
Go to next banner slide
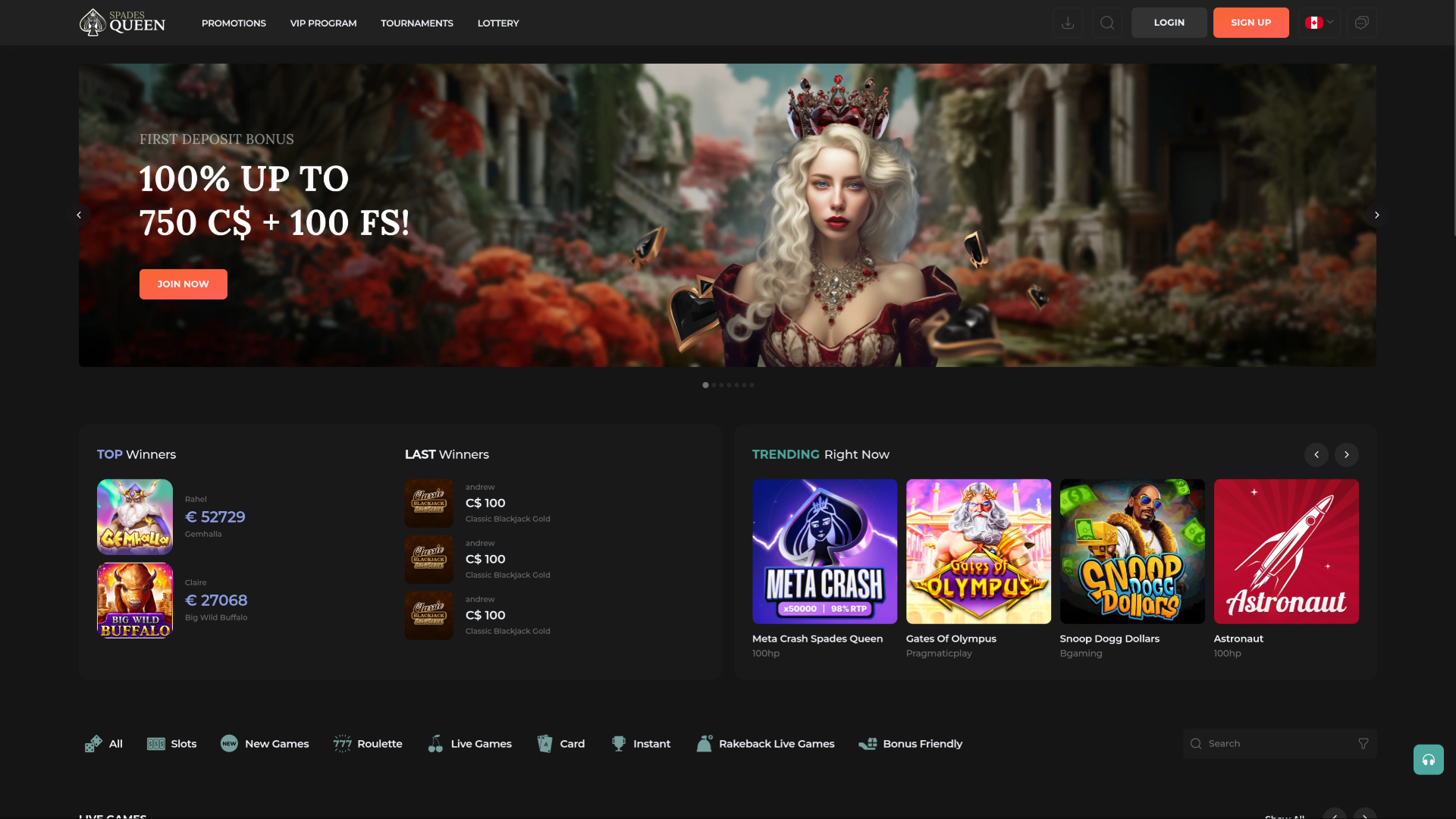pyautogui.click(x=1376, y=215)
